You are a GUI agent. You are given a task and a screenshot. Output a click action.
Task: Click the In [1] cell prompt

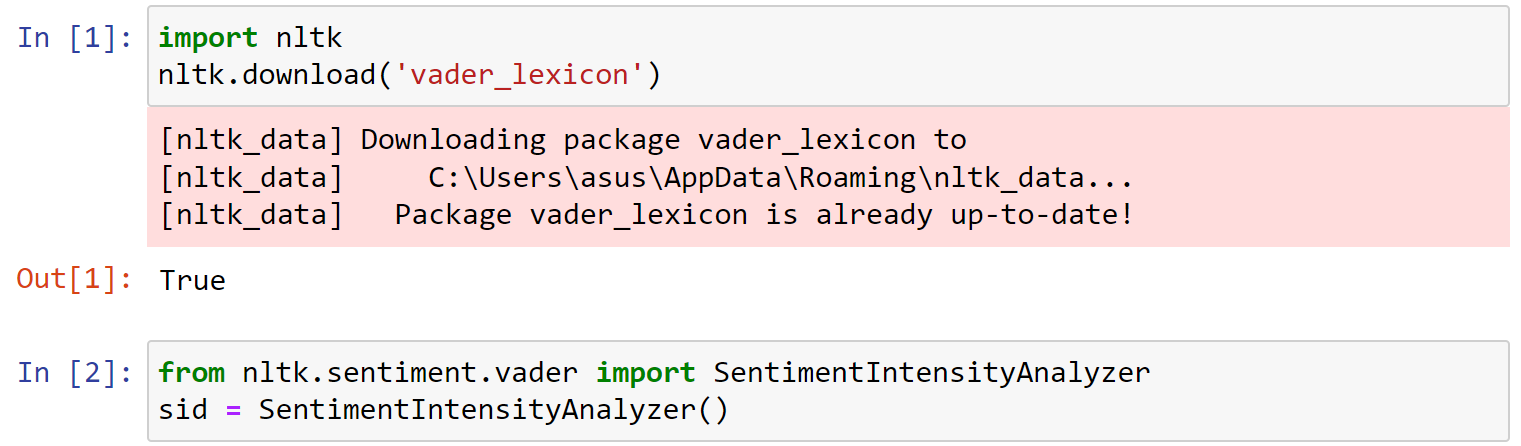click(x=75, y=38)
